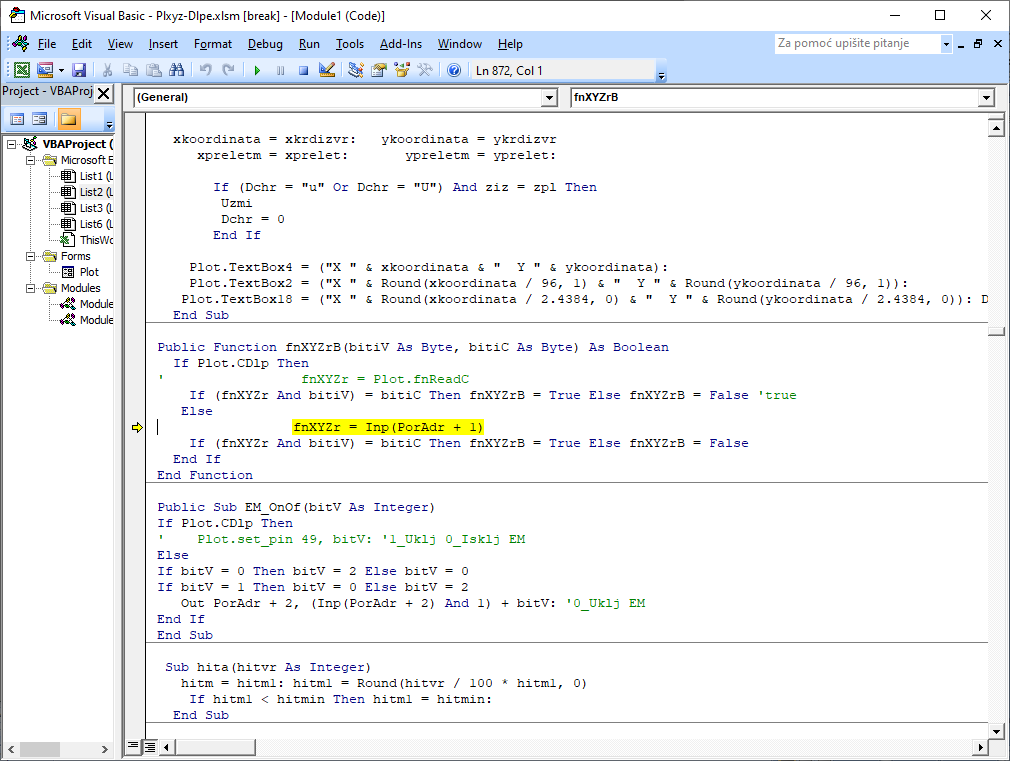Click the Reset stop icon
The image size is (1010, 761).
[x=303, y=70]
